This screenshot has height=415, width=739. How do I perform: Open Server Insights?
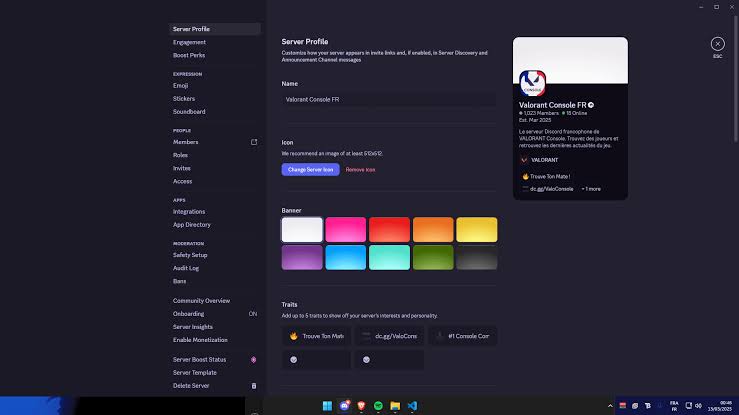tap(215, 327)
